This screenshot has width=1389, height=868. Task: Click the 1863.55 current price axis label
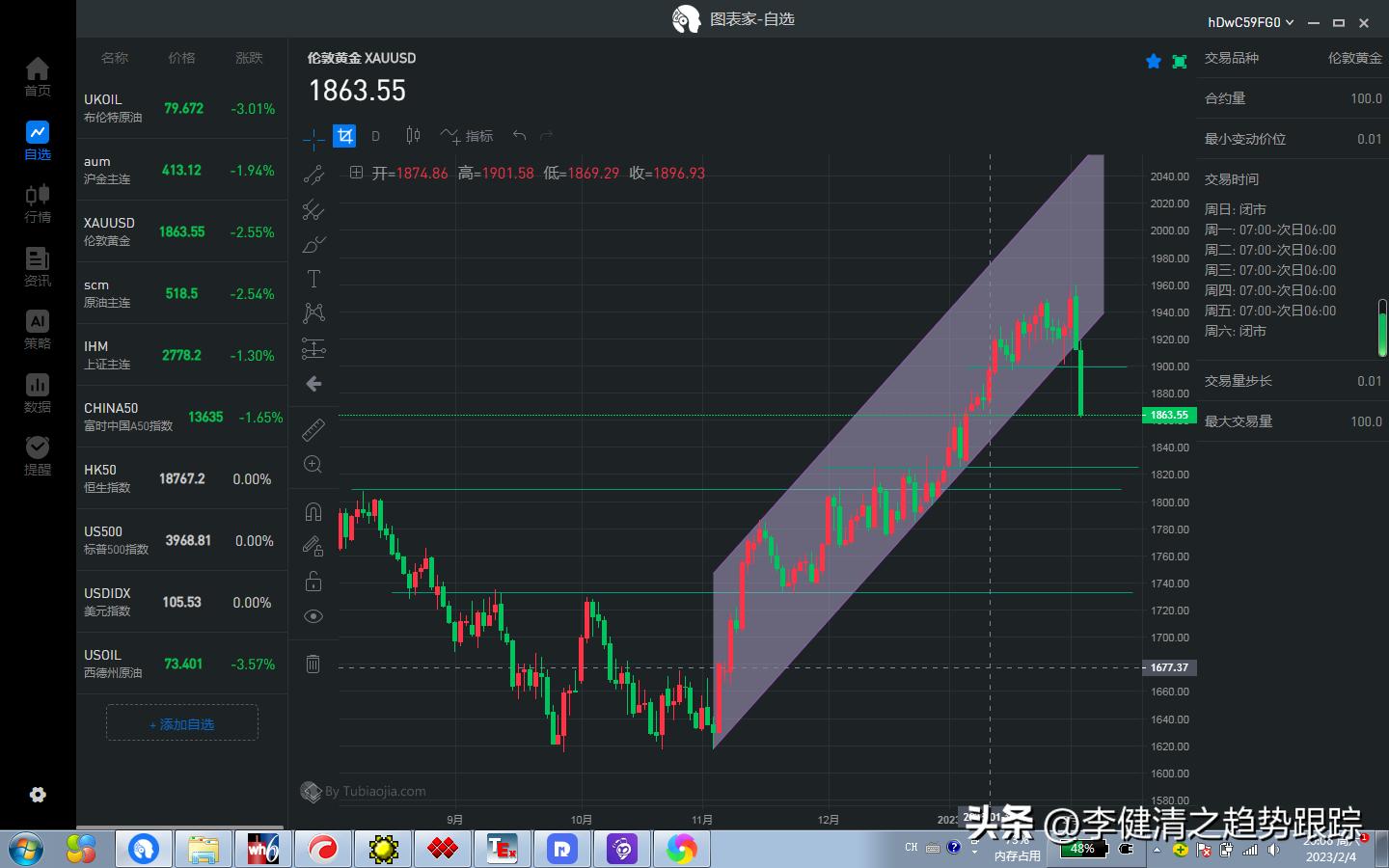pos(1169,416)
